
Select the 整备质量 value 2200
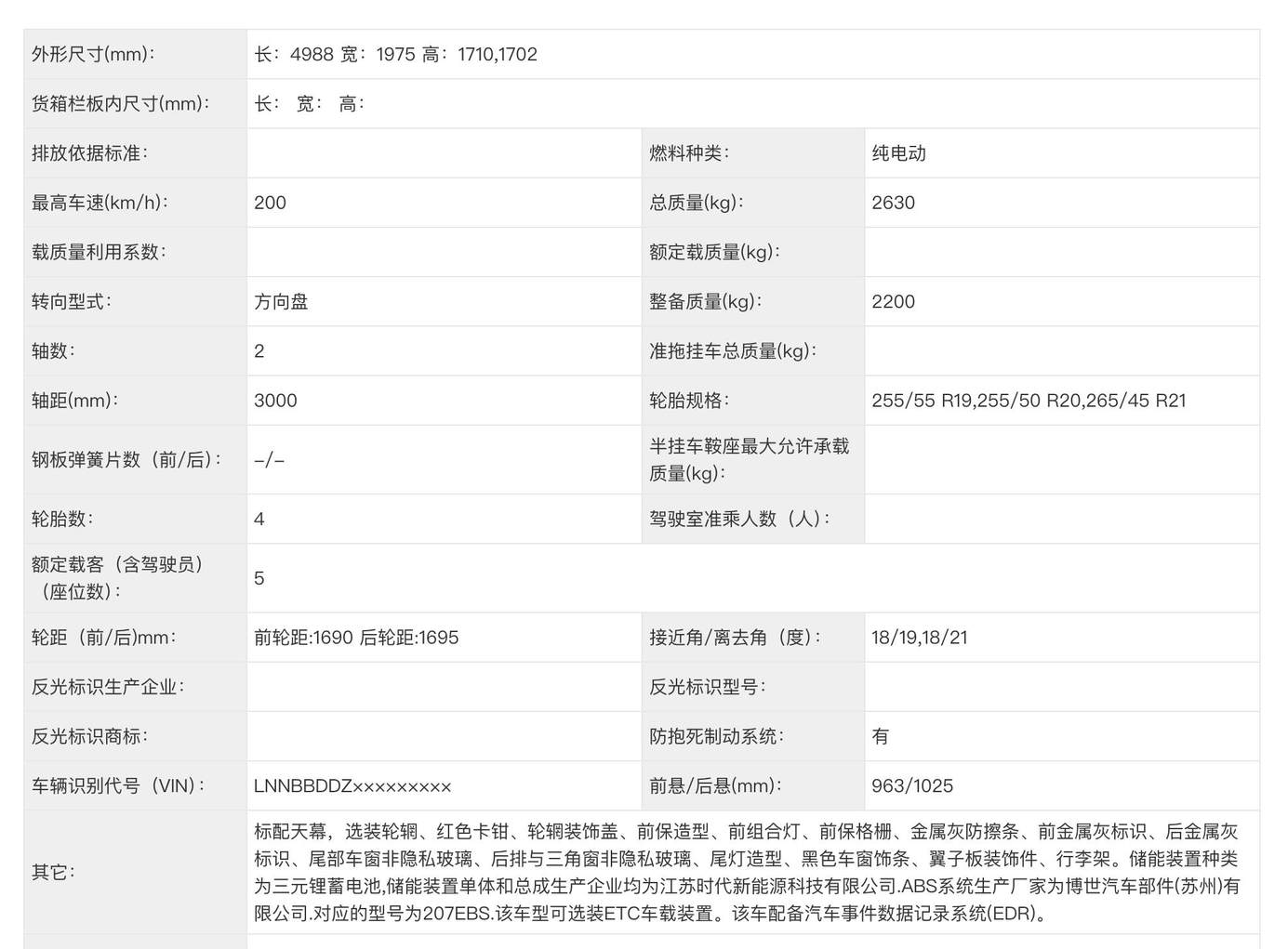[893, 302]
